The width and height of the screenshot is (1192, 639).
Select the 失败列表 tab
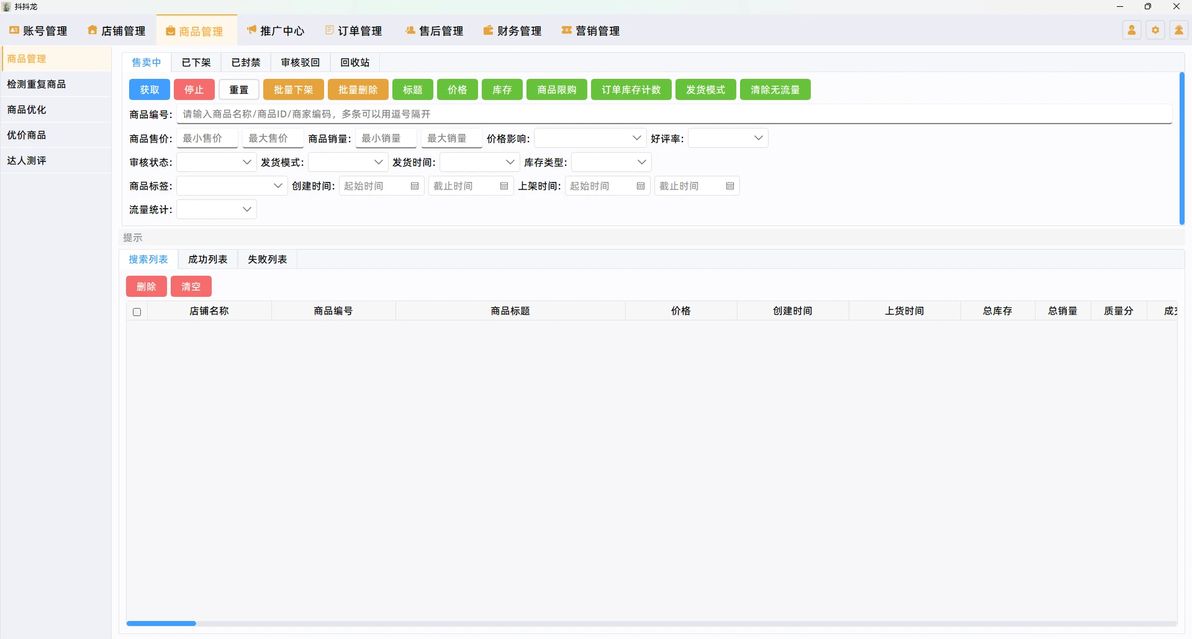[x=268, y=259]
